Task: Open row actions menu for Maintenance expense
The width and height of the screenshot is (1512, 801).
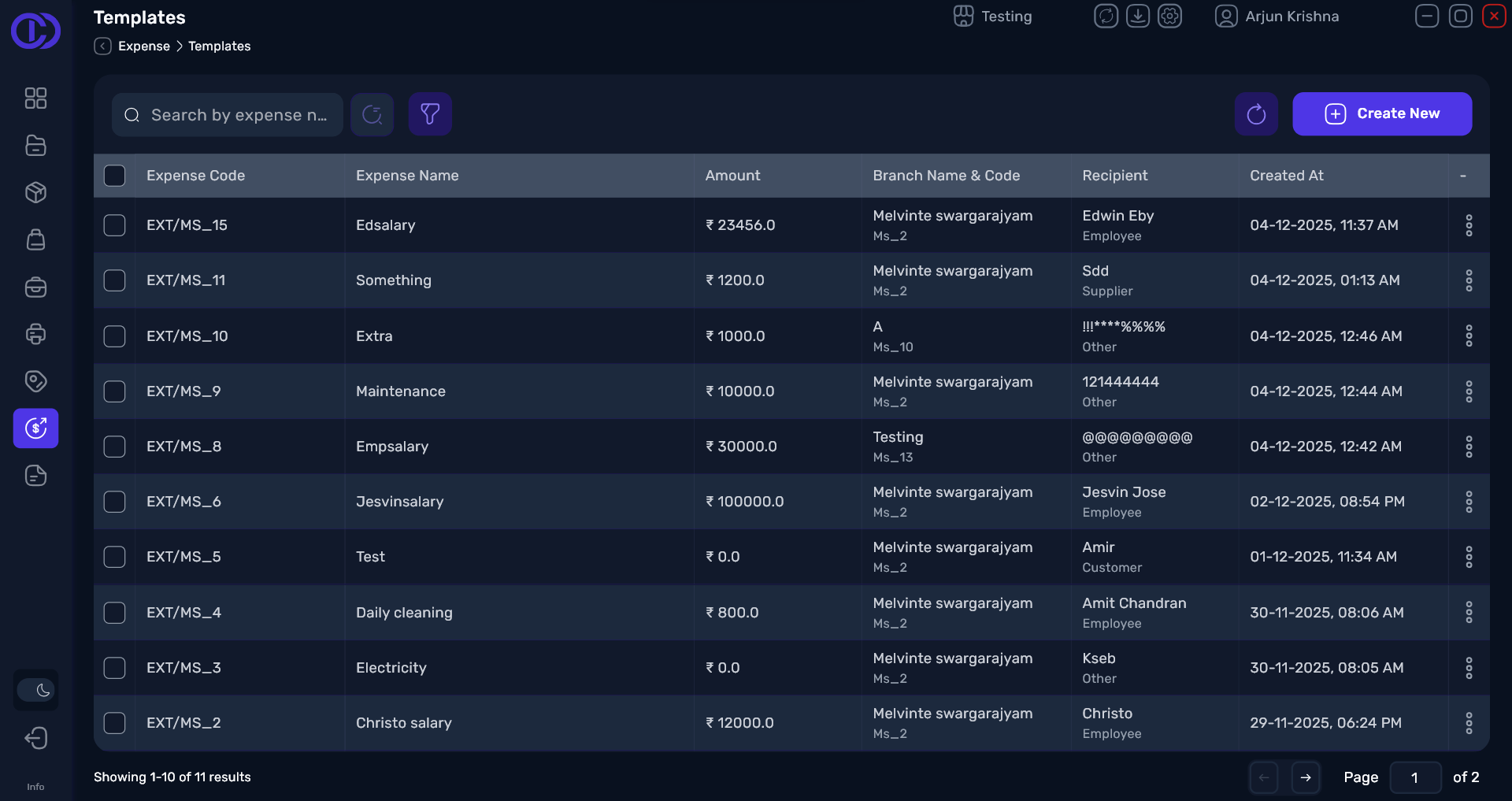Action: (1469, 391)
